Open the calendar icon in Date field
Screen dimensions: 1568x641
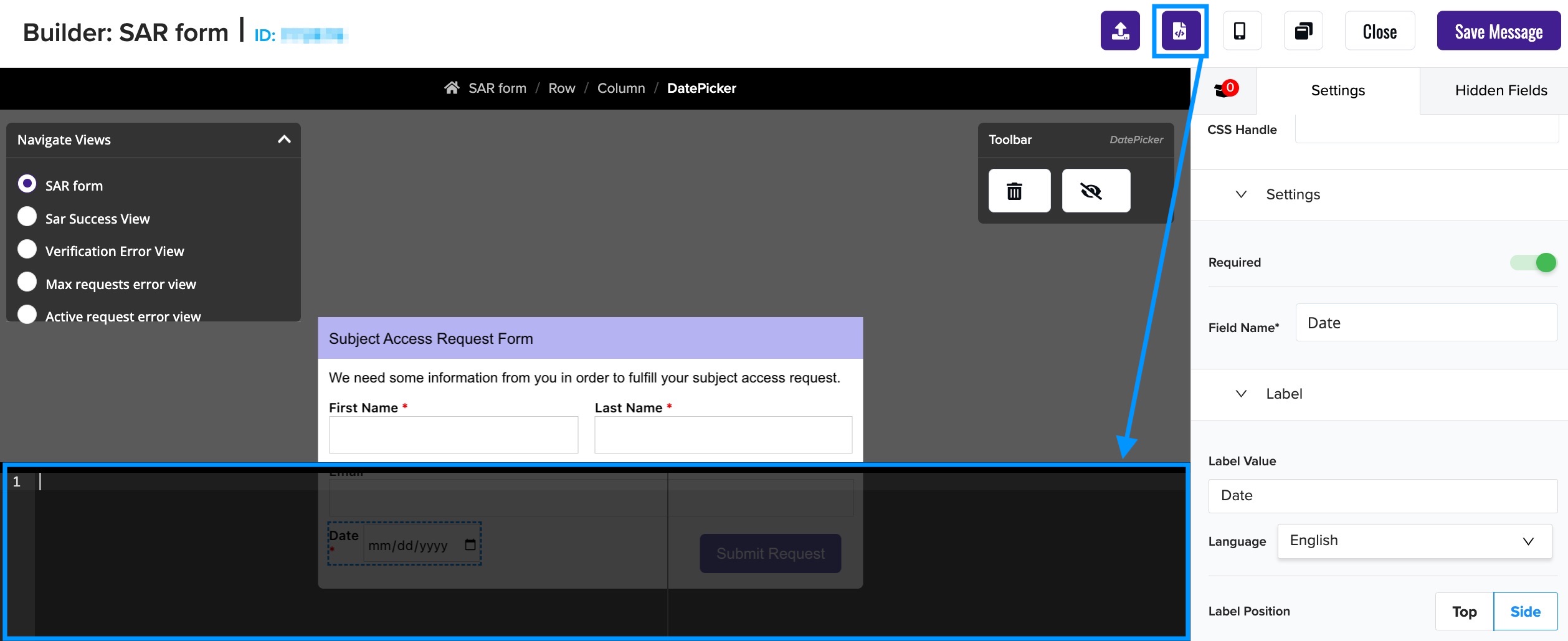470,545
